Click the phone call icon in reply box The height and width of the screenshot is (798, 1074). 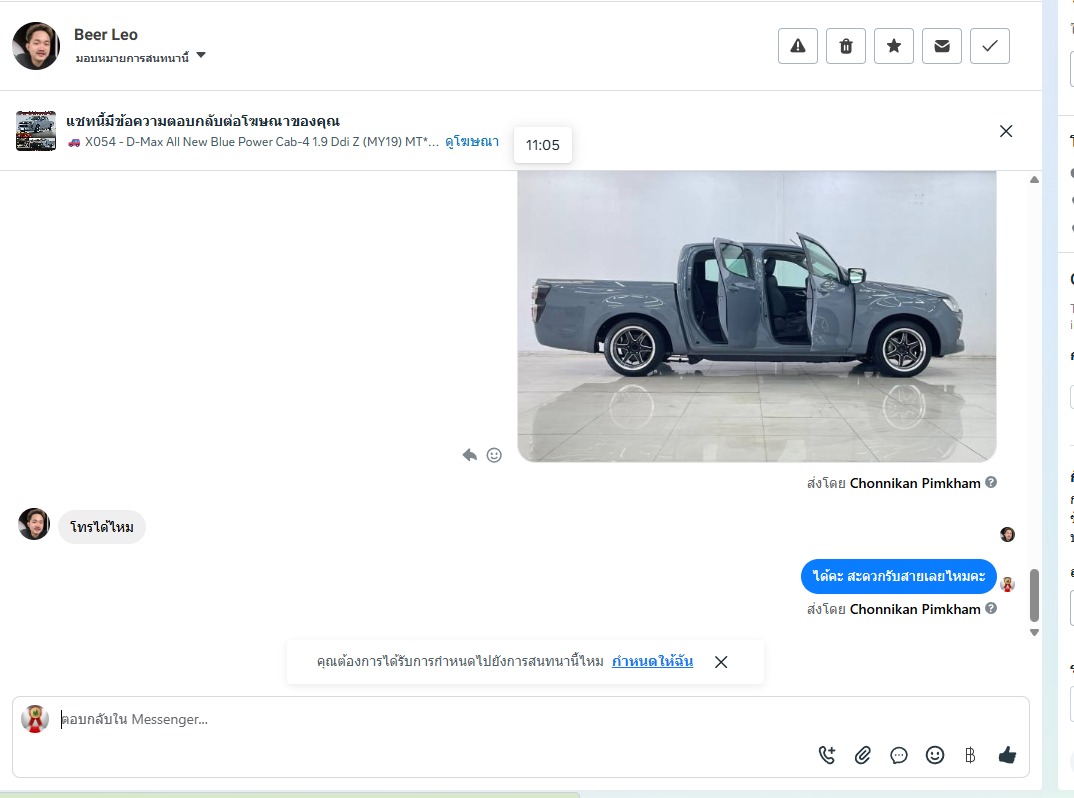click(827, 755)
